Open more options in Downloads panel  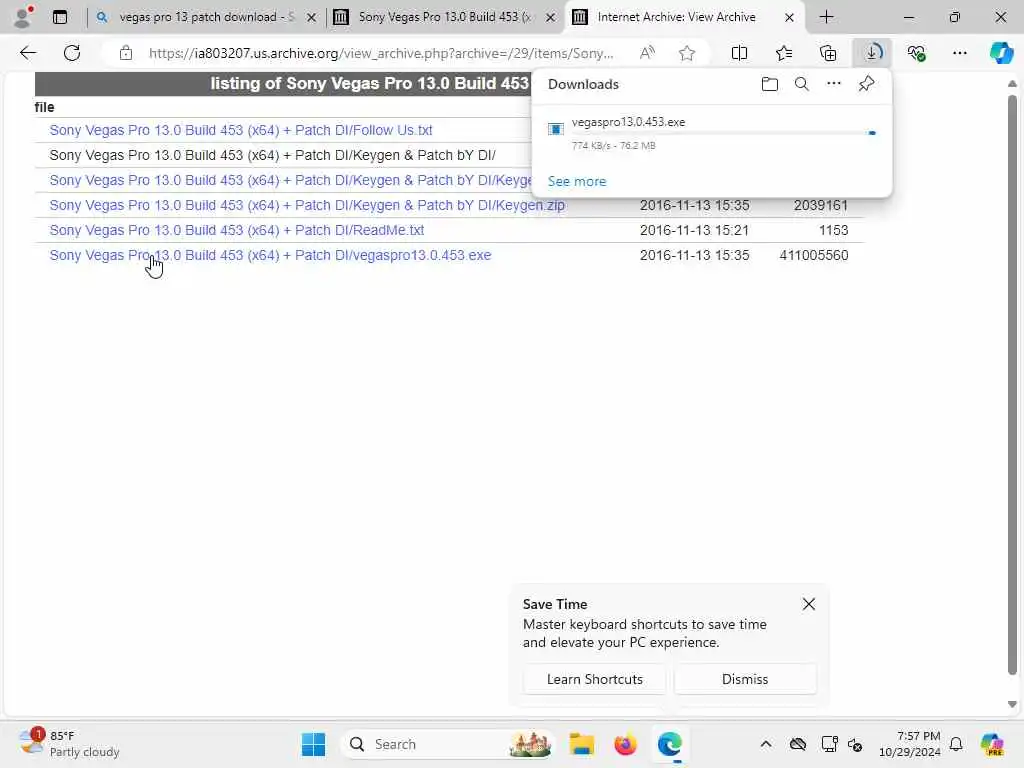pyautogui.click(x=834, y=84)
